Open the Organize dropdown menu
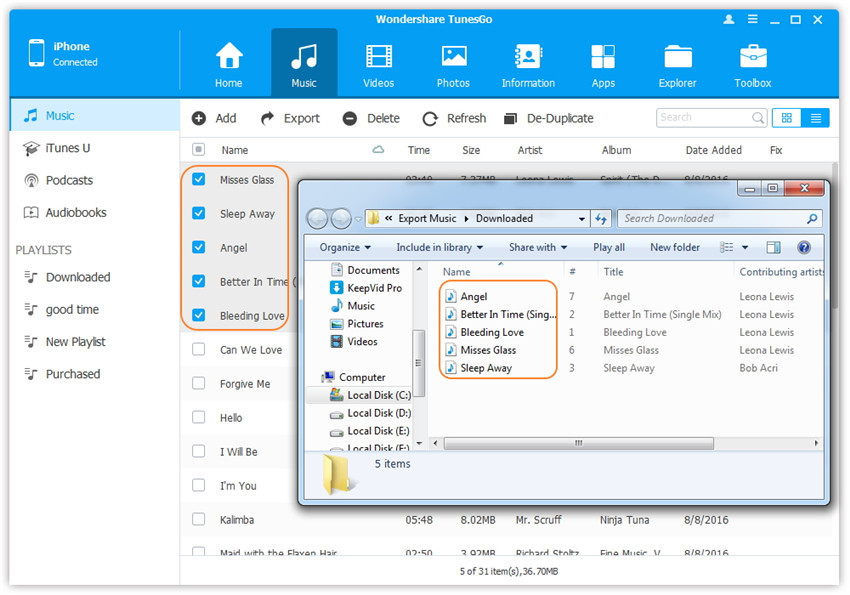 [x=345, y=248]
